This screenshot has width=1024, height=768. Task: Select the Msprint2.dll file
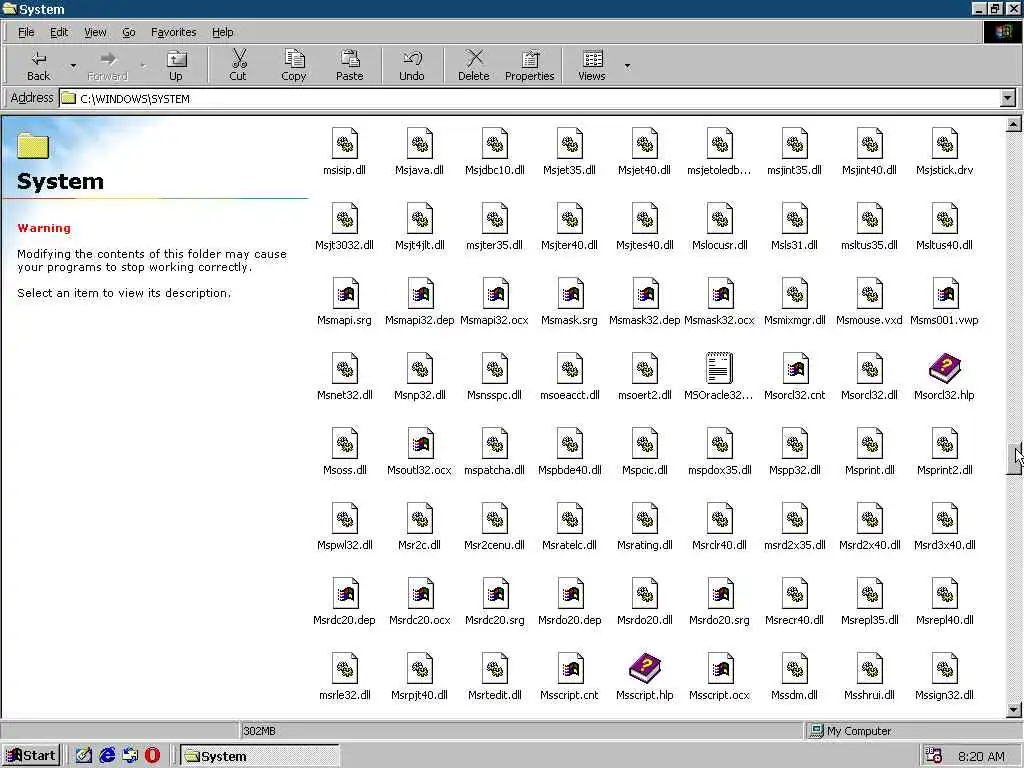click(944, 453)
